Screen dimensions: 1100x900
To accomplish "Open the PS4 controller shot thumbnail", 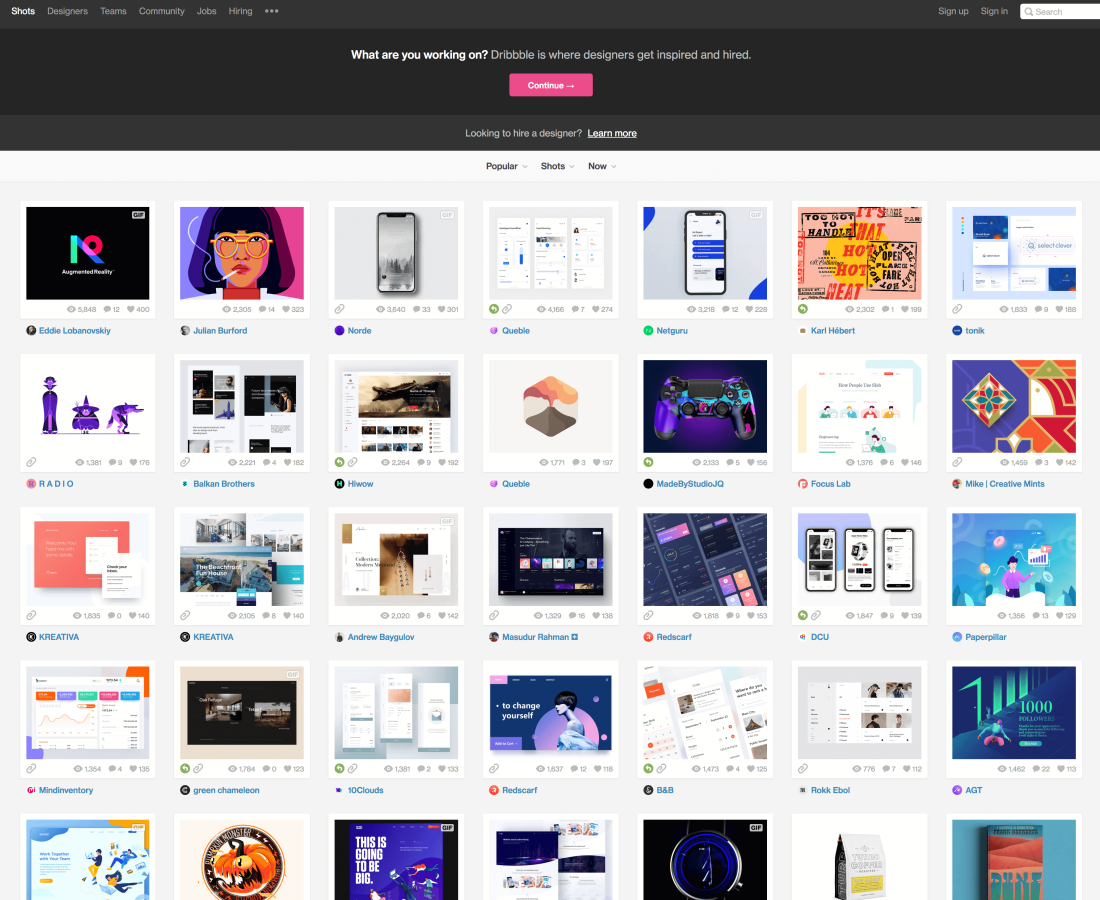I will 705,406.
